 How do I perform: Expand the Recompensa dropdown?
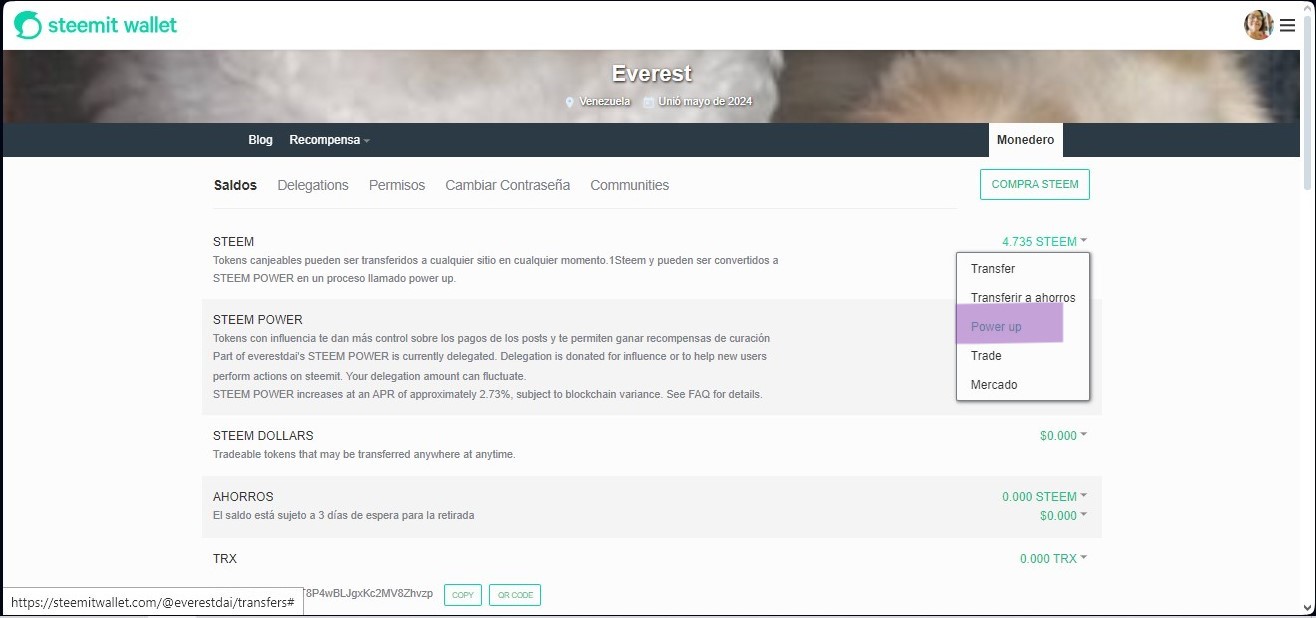click(330, 140)
